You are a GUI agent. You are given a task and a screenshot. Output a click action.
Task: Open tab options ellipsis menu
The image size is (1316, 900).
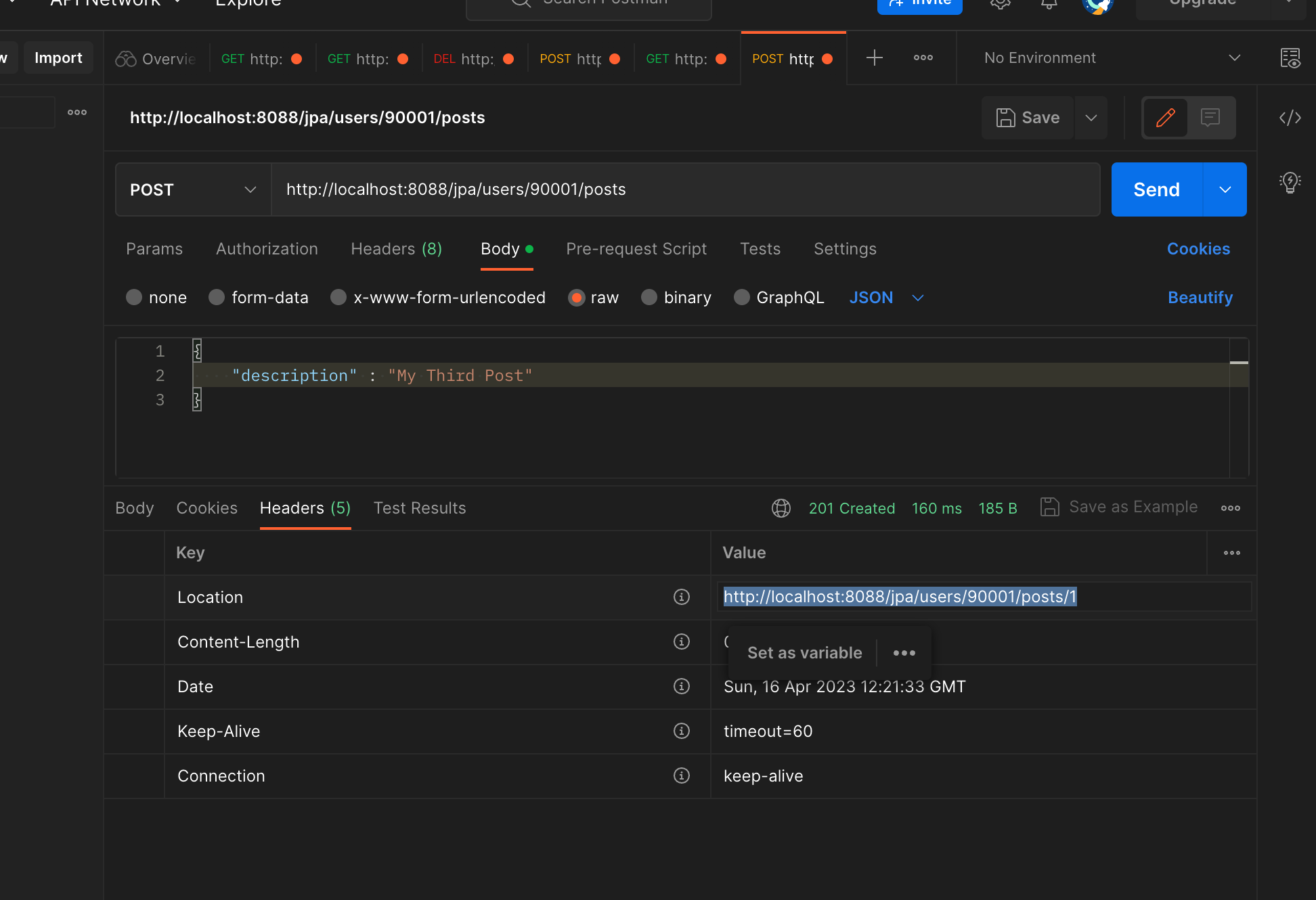[x=923, y=58]
